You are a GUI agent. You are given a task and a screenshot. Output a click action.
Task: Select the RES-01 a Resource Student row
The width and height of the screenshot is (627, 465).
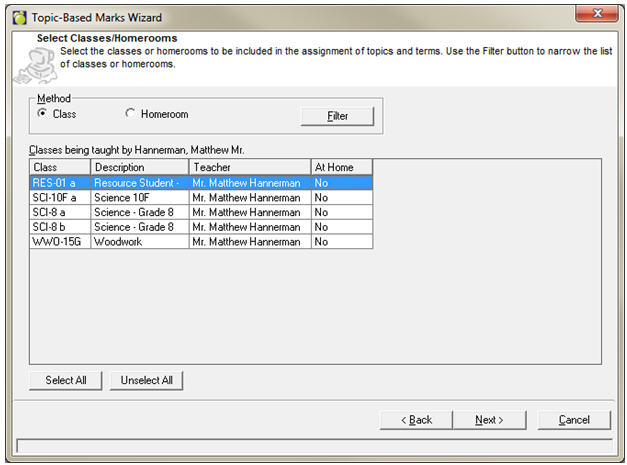(x=200, y=183)
